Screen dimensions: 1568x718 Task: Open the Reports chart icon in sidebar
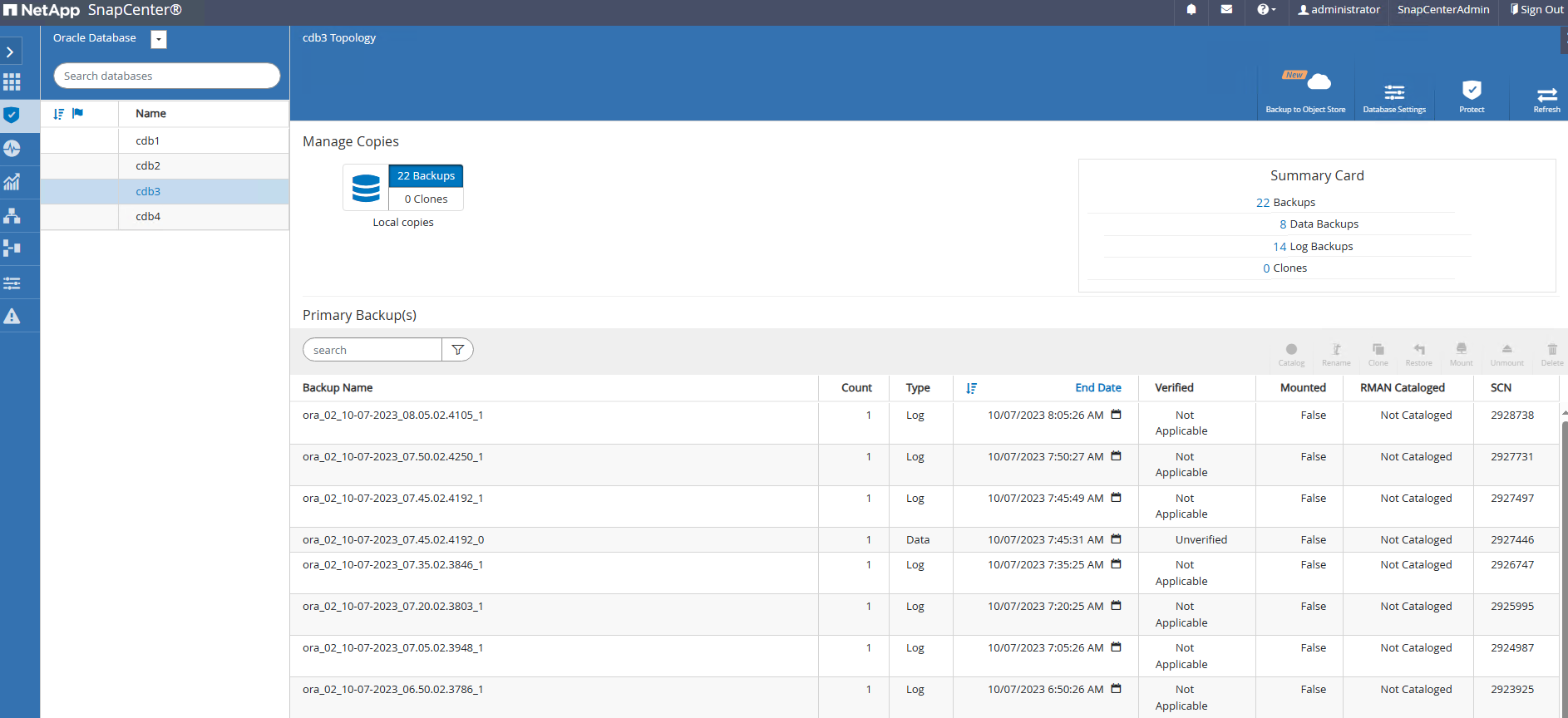tap(12, 182)
